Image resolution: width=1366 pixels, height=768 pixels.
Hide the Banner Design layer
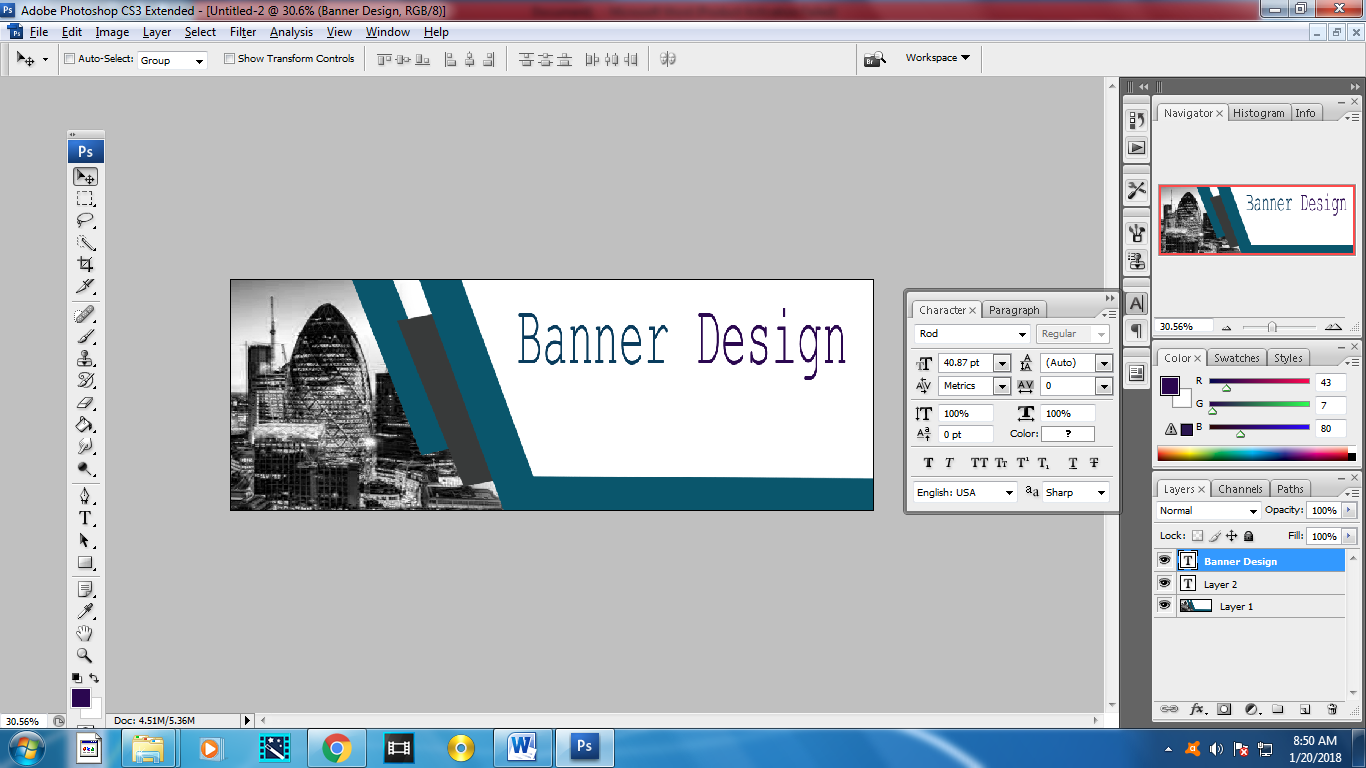tap(1164, 561)
